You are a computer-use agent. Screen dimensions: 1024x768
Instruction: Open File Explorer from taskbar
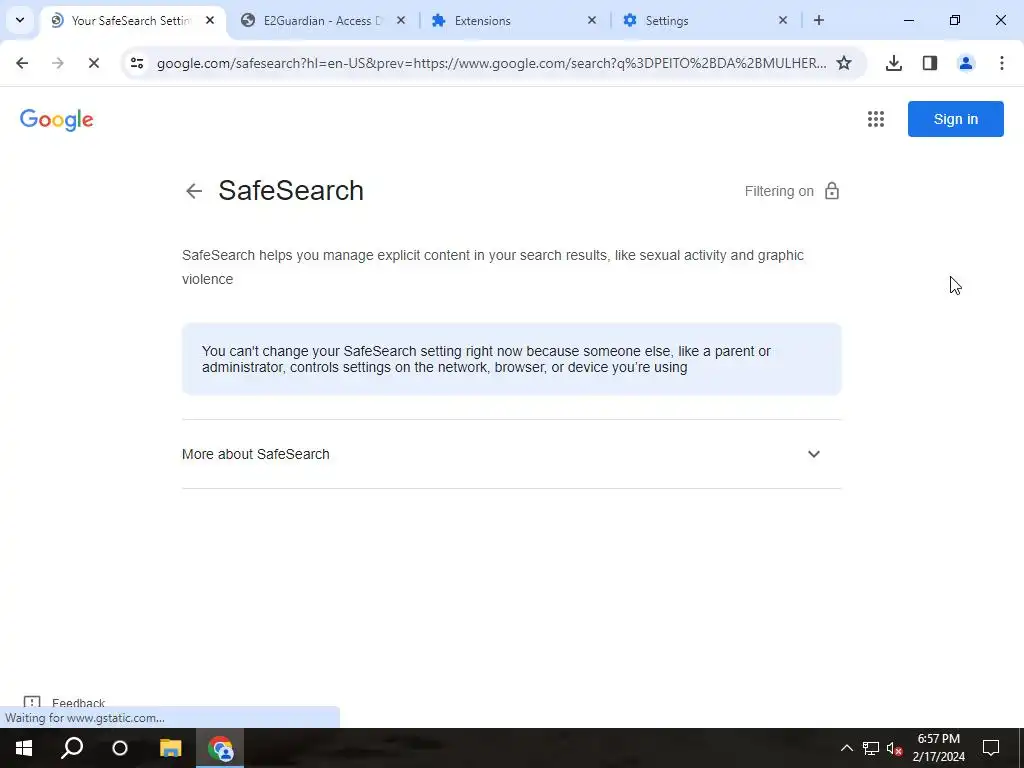(x=170, y=748)
